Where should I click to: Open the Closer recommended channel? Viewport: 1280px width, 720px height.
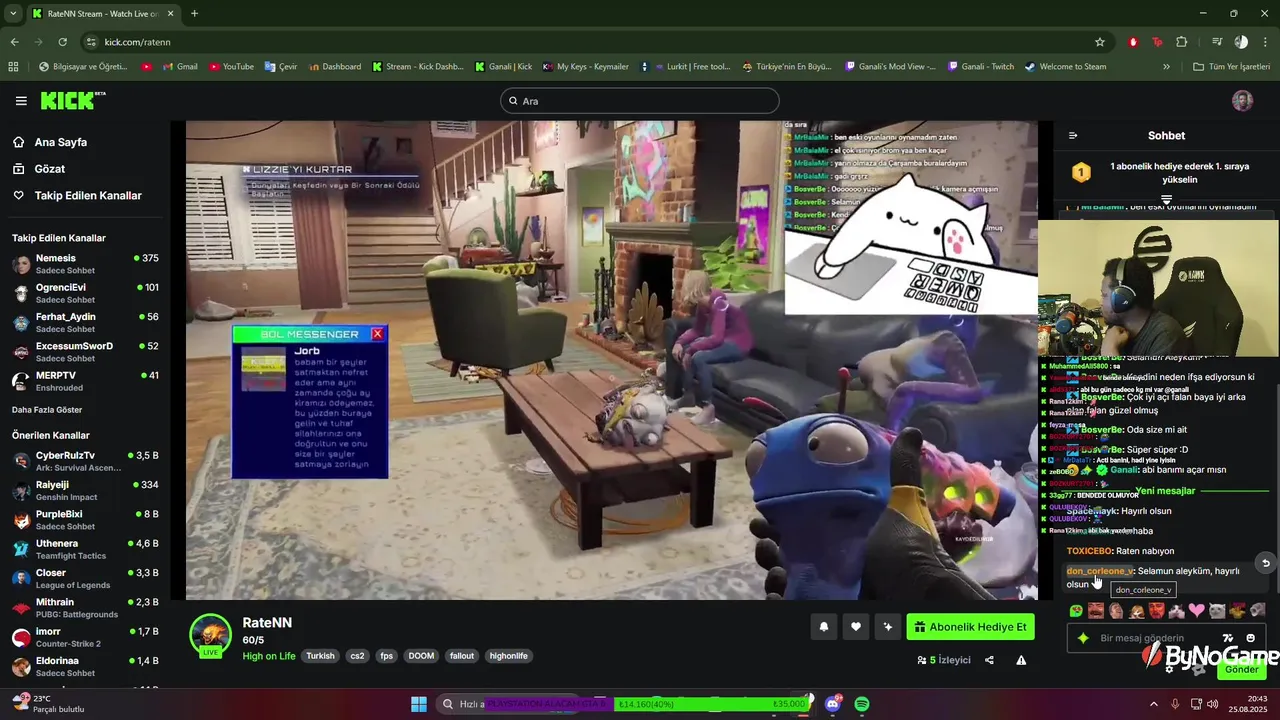point(85,578)
